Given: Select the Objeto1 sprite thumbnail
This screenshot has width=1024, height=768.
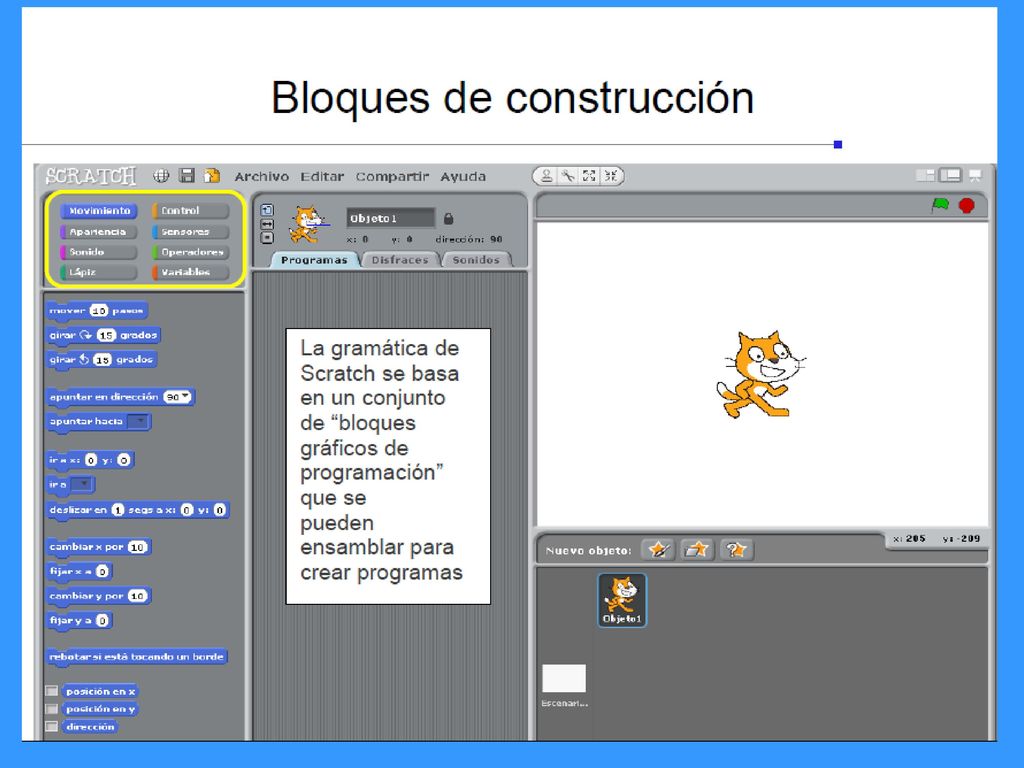Looking at the screenshot, I should coord(622,600).
